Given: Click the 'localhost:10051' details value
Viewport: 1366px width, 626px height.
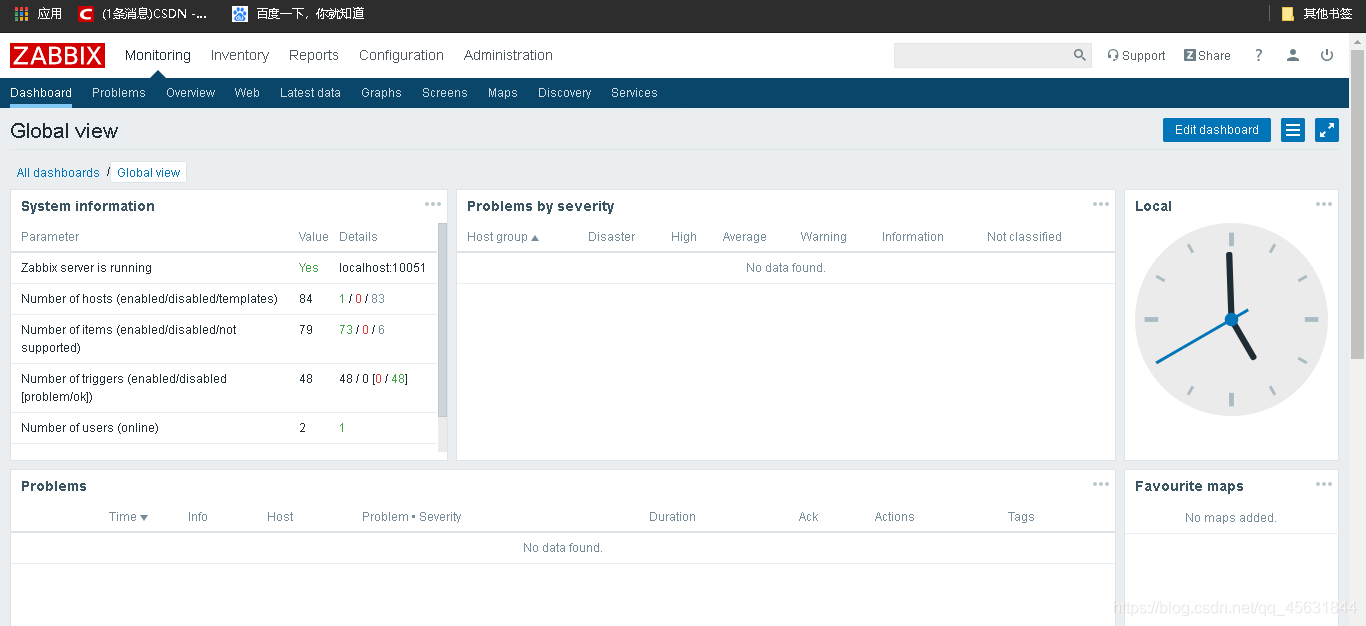Looking at the screenshot, I should [x=382, y=268].
